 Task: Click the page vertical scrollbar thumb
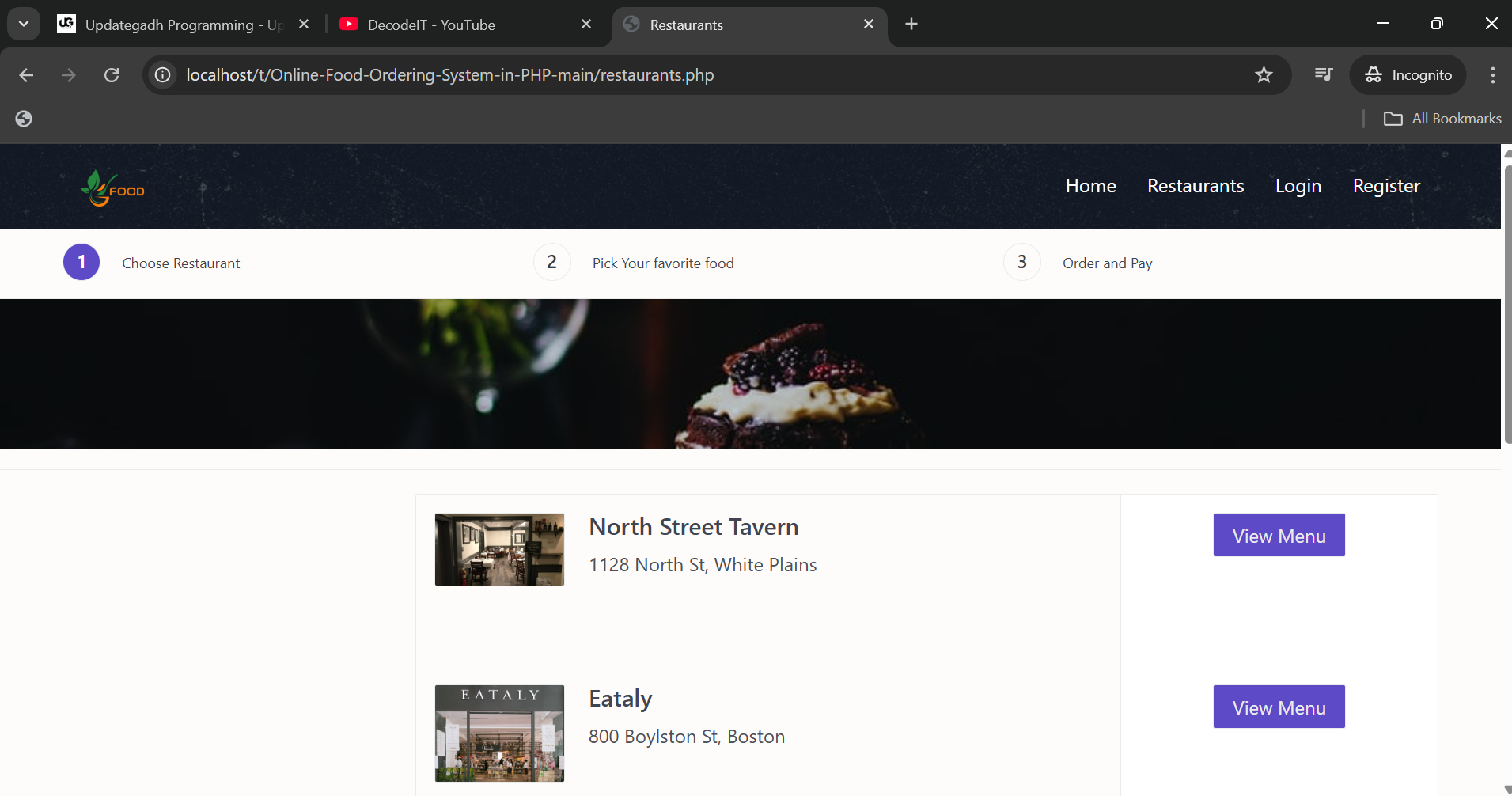coord(1506,305)
